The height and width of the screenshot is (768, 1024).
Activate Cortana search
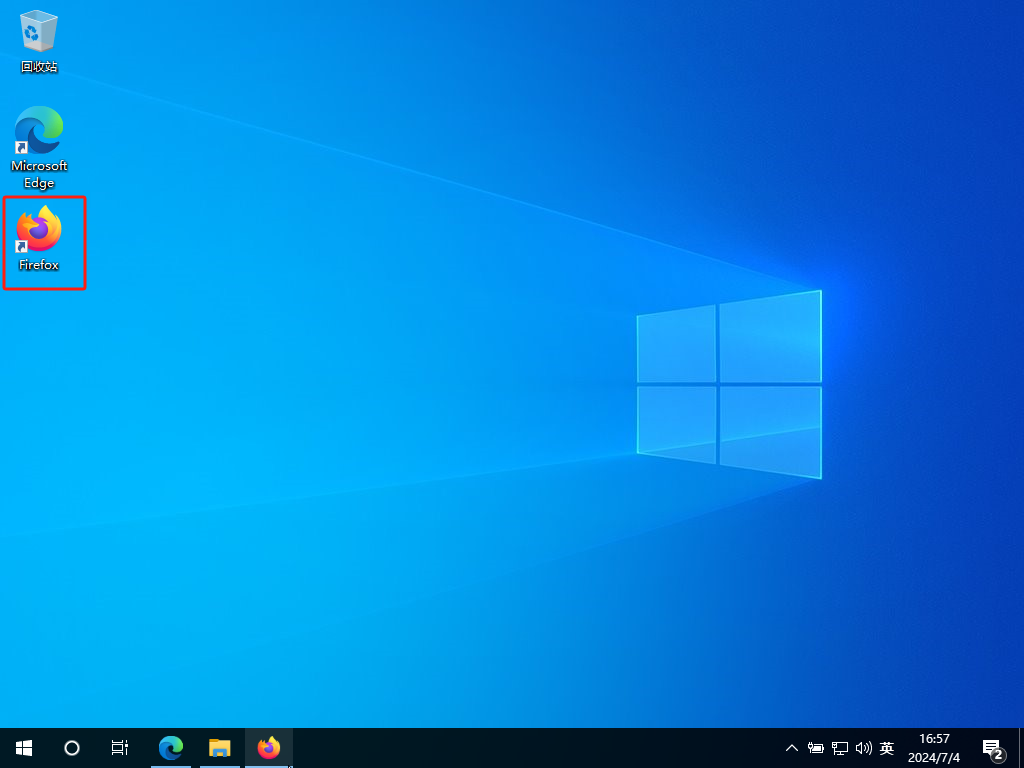pos(71,747)
